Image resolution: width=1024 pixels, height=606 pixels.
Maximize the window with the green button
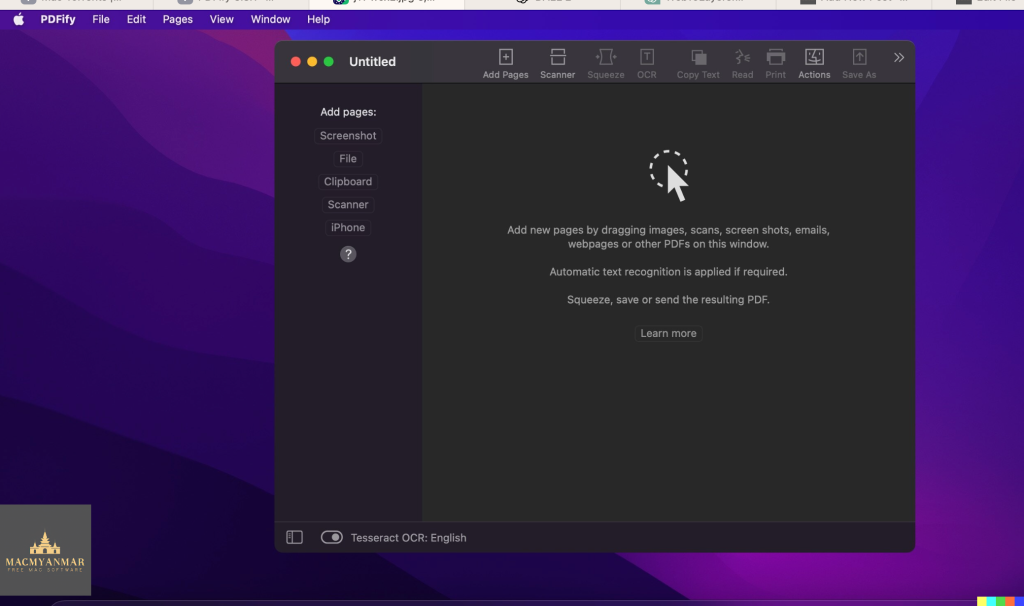tap(328, 61)
